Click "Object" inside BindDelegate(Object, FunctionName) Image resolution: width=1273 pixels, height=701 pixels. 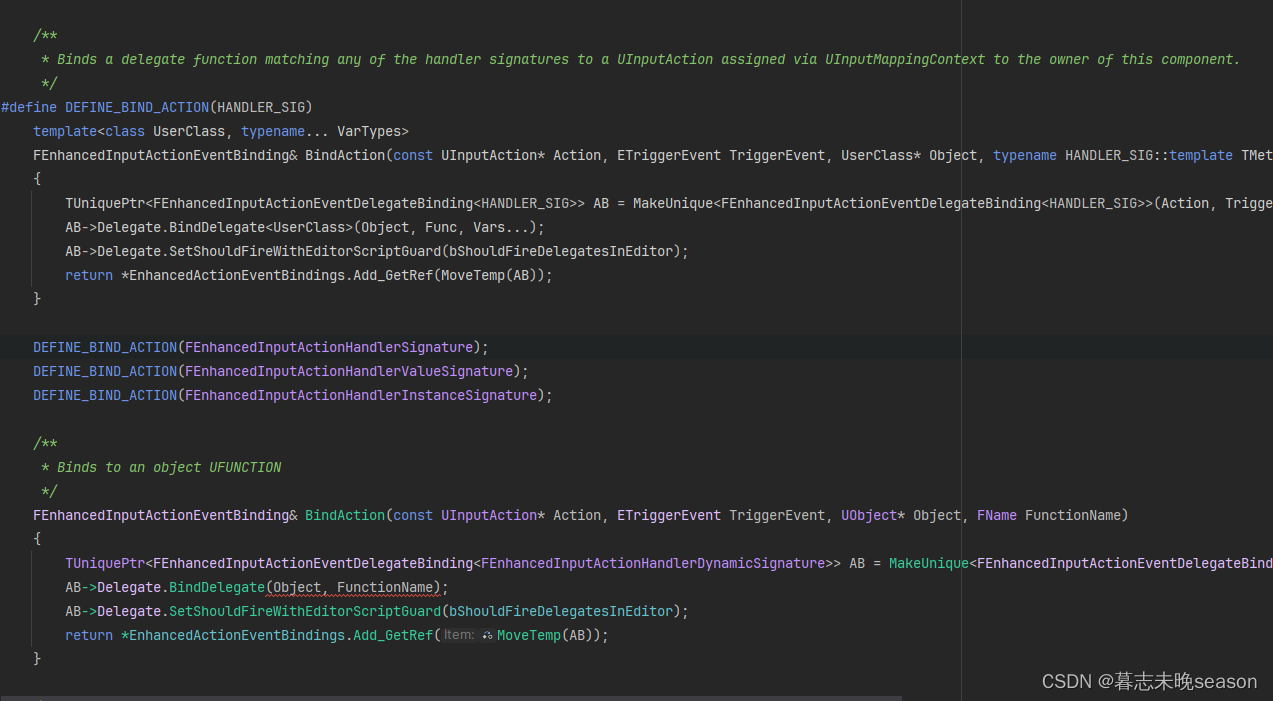pos(297,587)
